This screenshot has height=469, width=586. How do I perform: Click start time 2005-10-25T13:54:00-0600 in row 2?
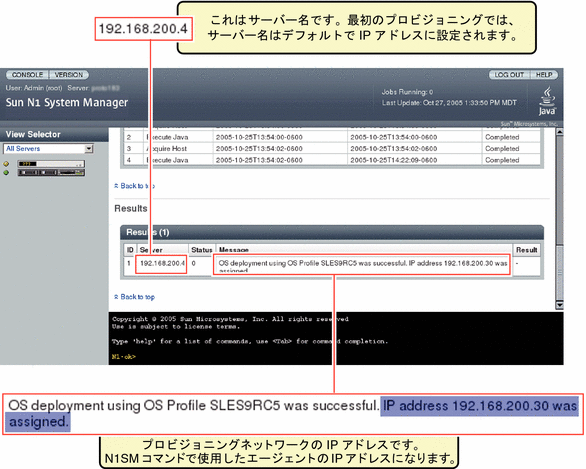(x=259, y=137)
